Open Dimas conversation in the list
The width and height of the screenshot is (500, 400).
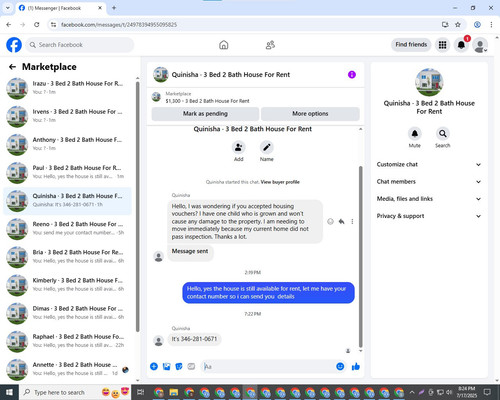coord(67,313)
